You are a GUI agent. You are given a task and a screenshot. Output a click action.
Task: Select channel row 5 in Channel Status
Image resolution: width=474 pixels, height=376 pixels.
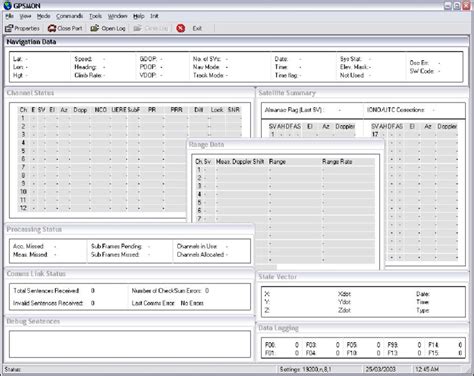pos(130,151)
